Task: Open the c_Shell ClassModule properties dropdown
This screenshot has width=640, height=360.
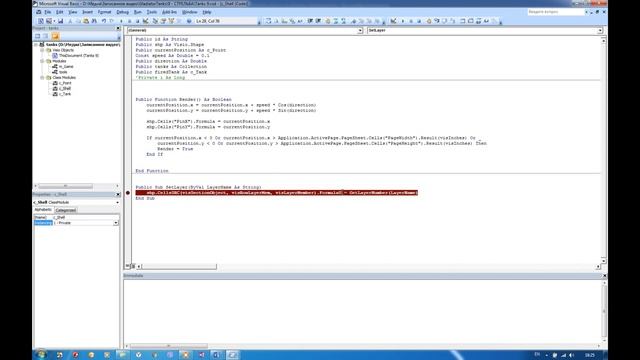Action: 118,202
